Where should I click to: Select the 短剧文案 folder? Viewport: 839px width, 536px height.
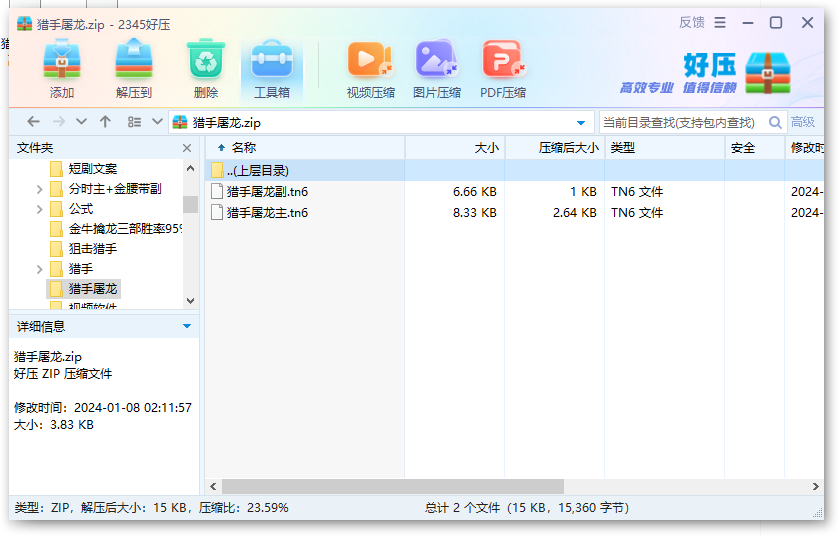point(93,169)
